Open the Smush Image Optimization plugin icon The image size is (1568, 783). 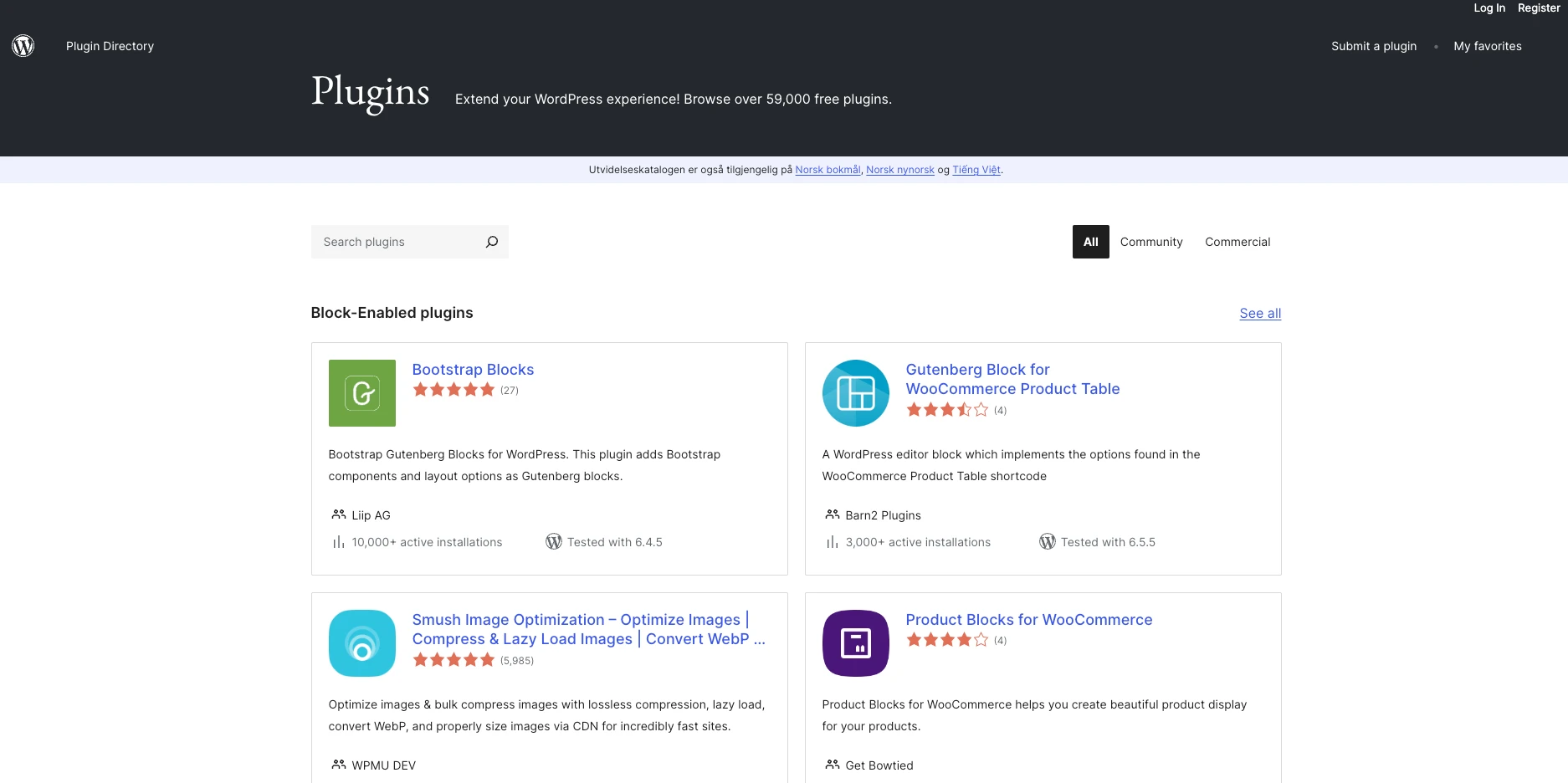362,643
